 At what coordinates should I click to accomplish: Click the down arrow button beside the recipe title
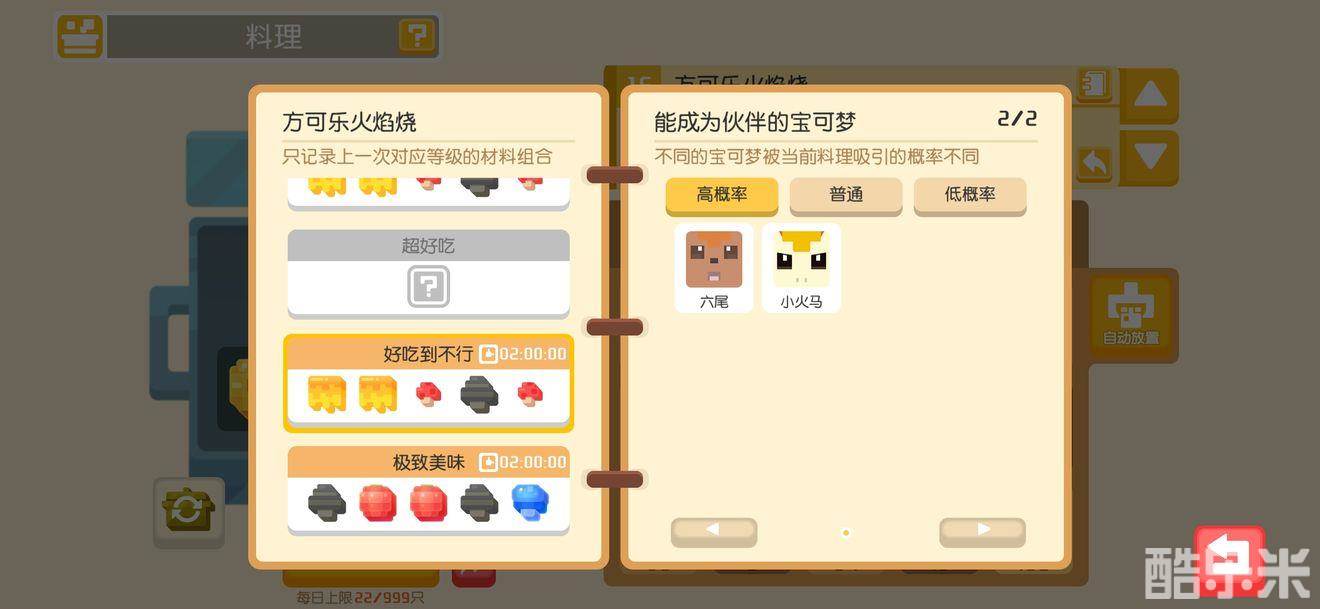tap(1150, 157)
